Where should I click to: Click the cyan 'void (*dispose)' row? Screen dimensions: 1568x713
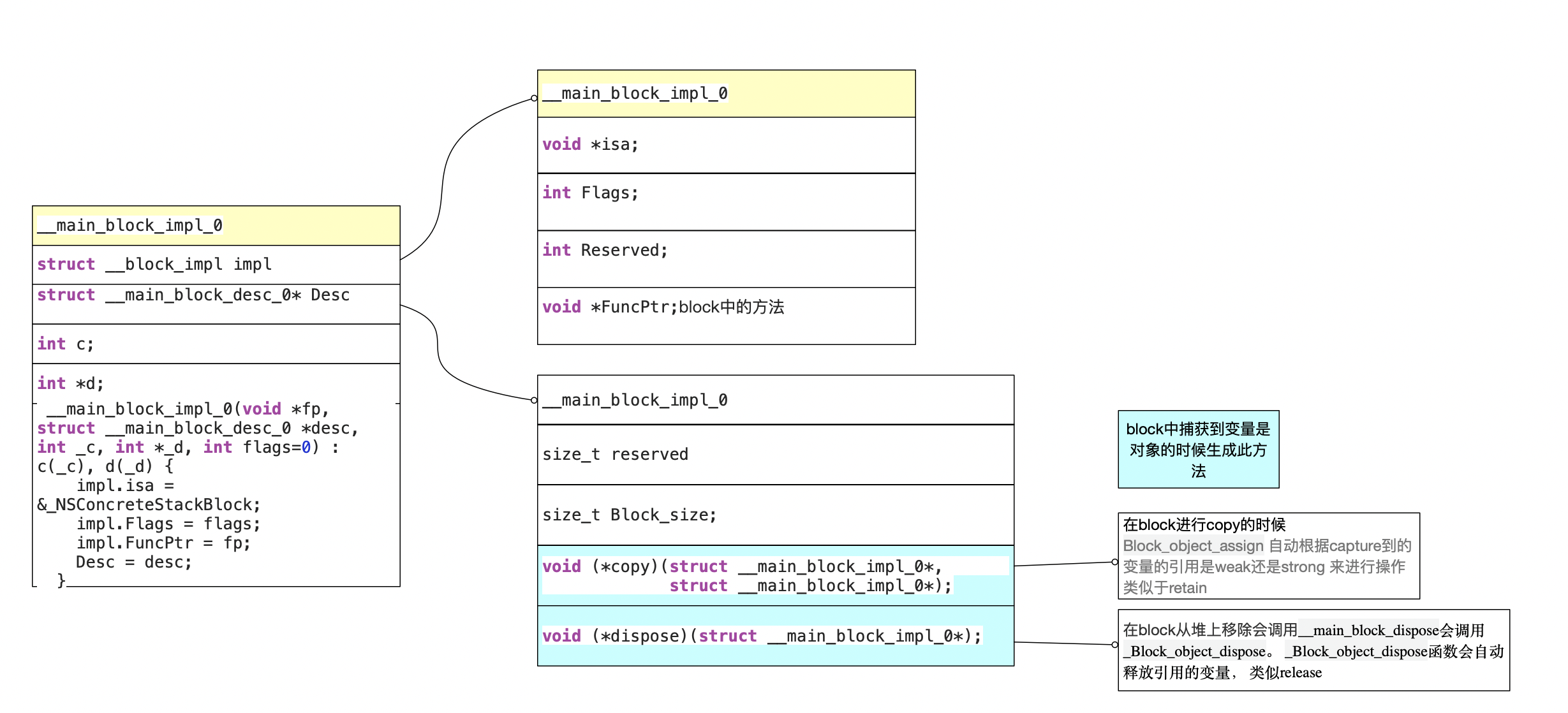tap(775, 636)
